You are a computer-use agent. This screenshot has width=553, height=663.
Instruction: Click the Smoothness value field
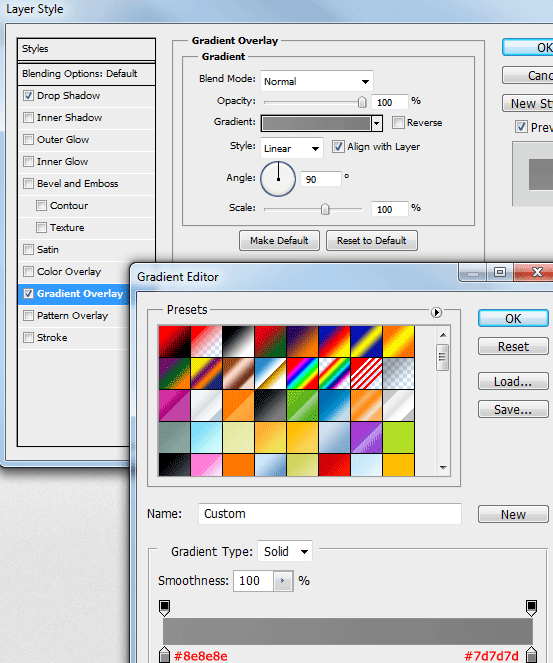254,581
